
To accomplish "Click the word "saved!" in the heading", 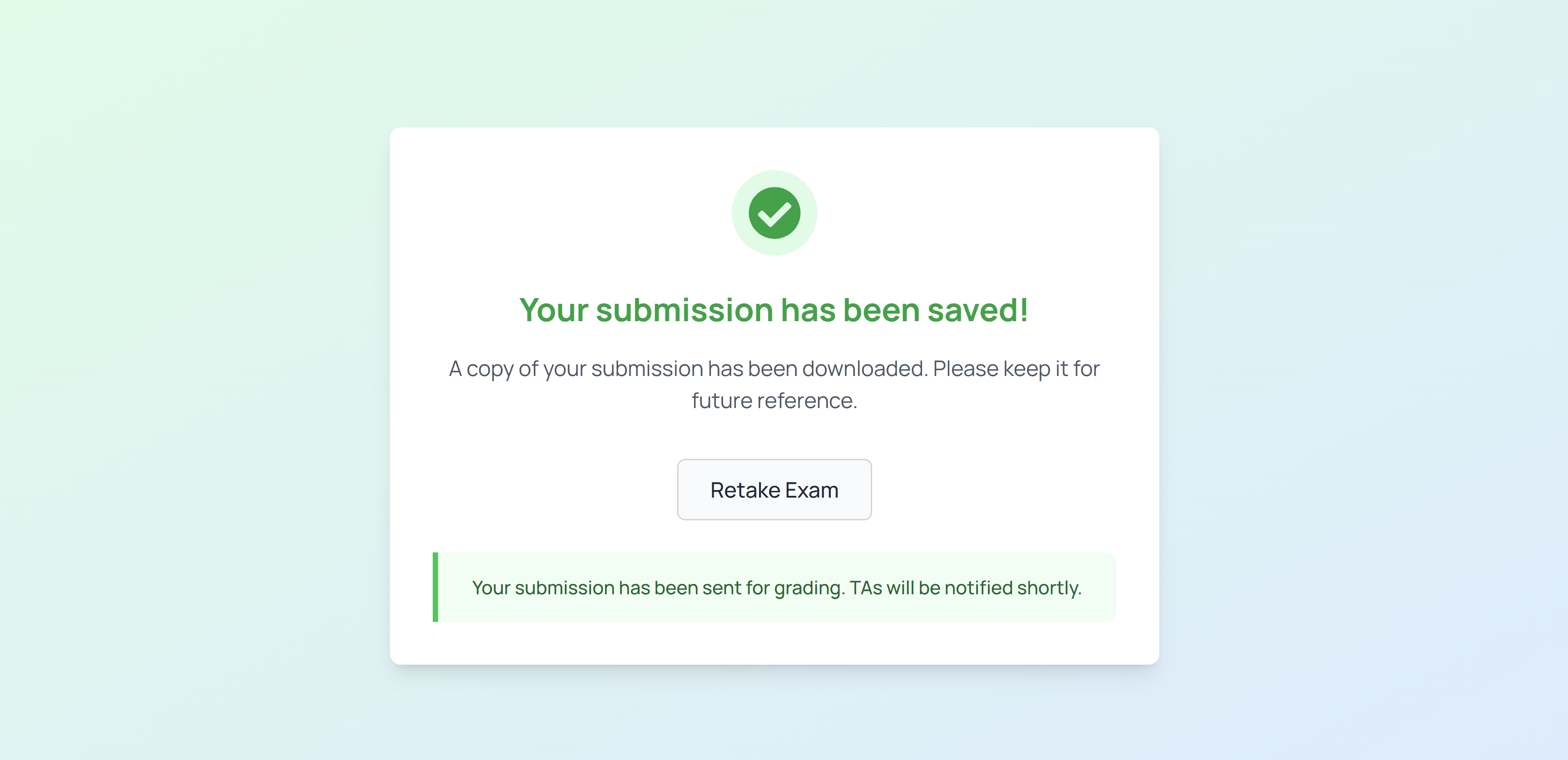I will 978,310.
